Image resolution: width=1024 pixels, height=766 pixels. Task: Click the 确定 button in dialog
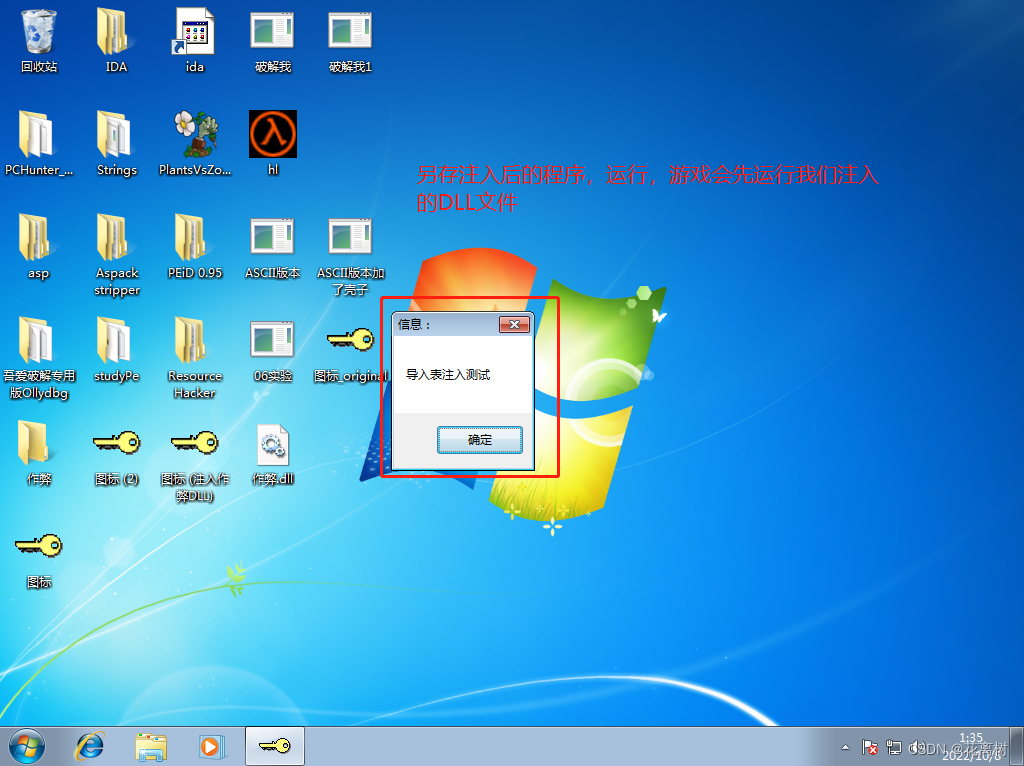pos(480,440)
